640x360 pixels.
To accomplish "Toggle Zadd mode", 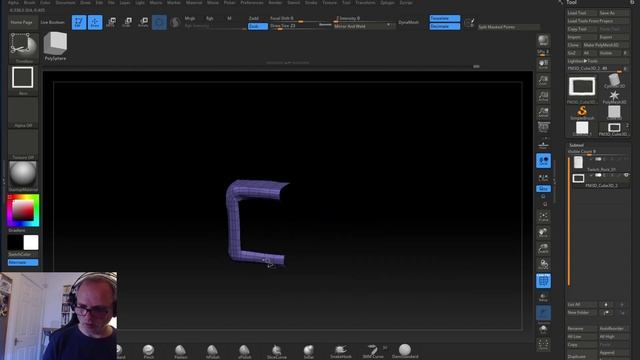I will point(254,18).
